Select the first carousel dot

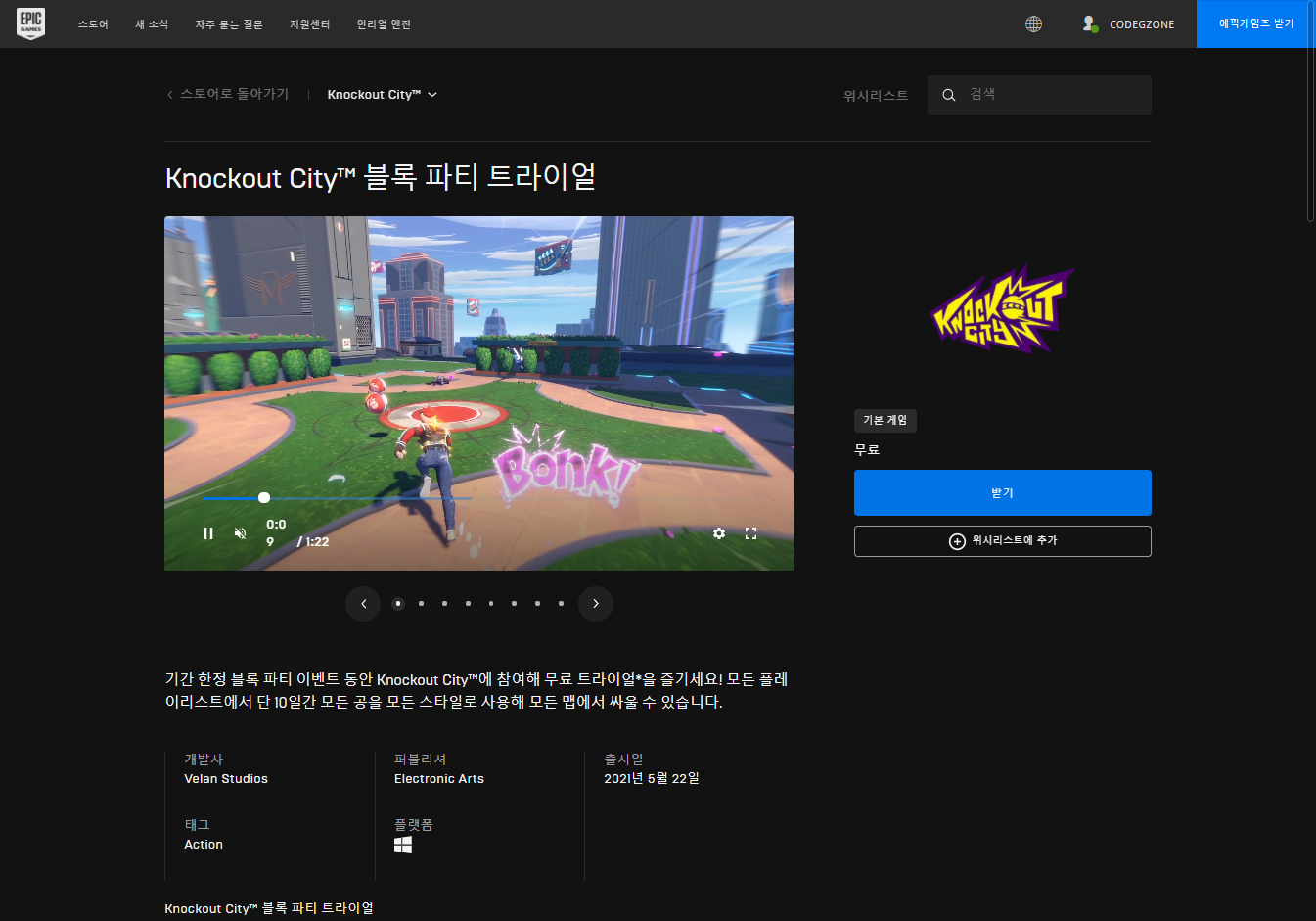click(x=398, y=604)
